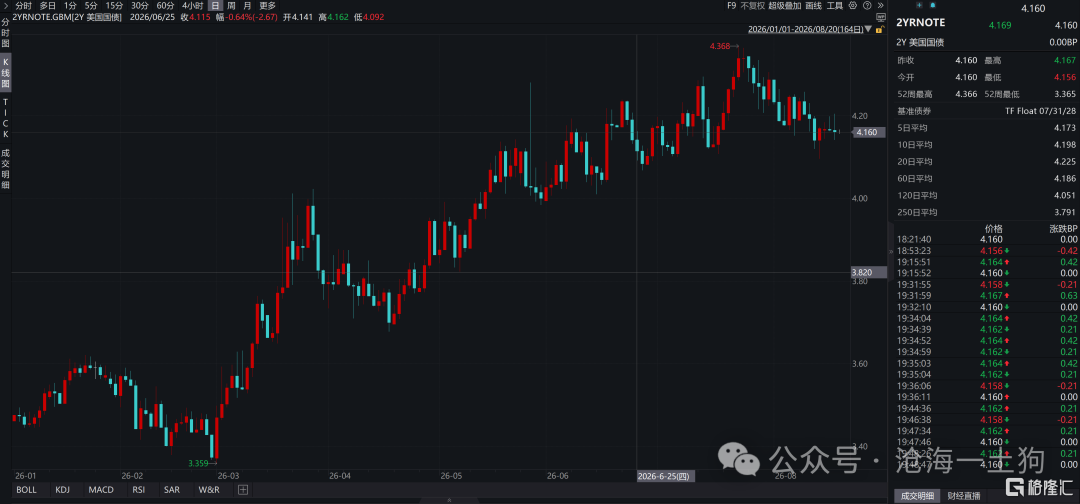Select the 19:44:36 trade row

point(986,408)
